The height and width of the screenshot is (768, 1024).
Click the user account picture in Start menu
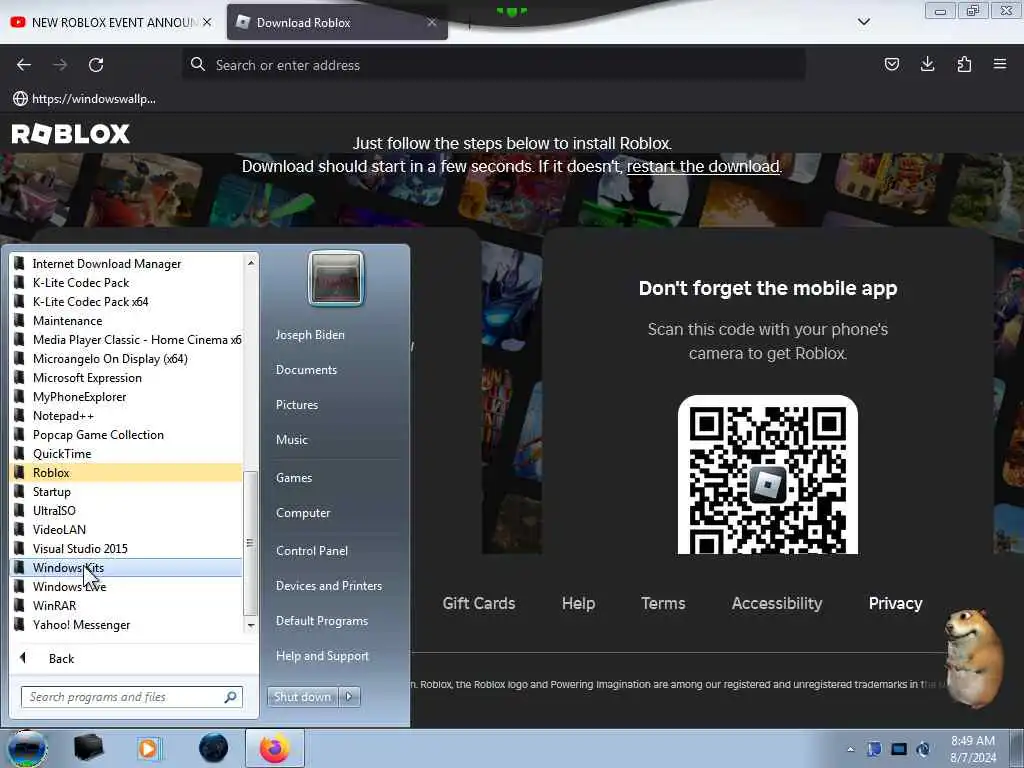tap(336, 278)
